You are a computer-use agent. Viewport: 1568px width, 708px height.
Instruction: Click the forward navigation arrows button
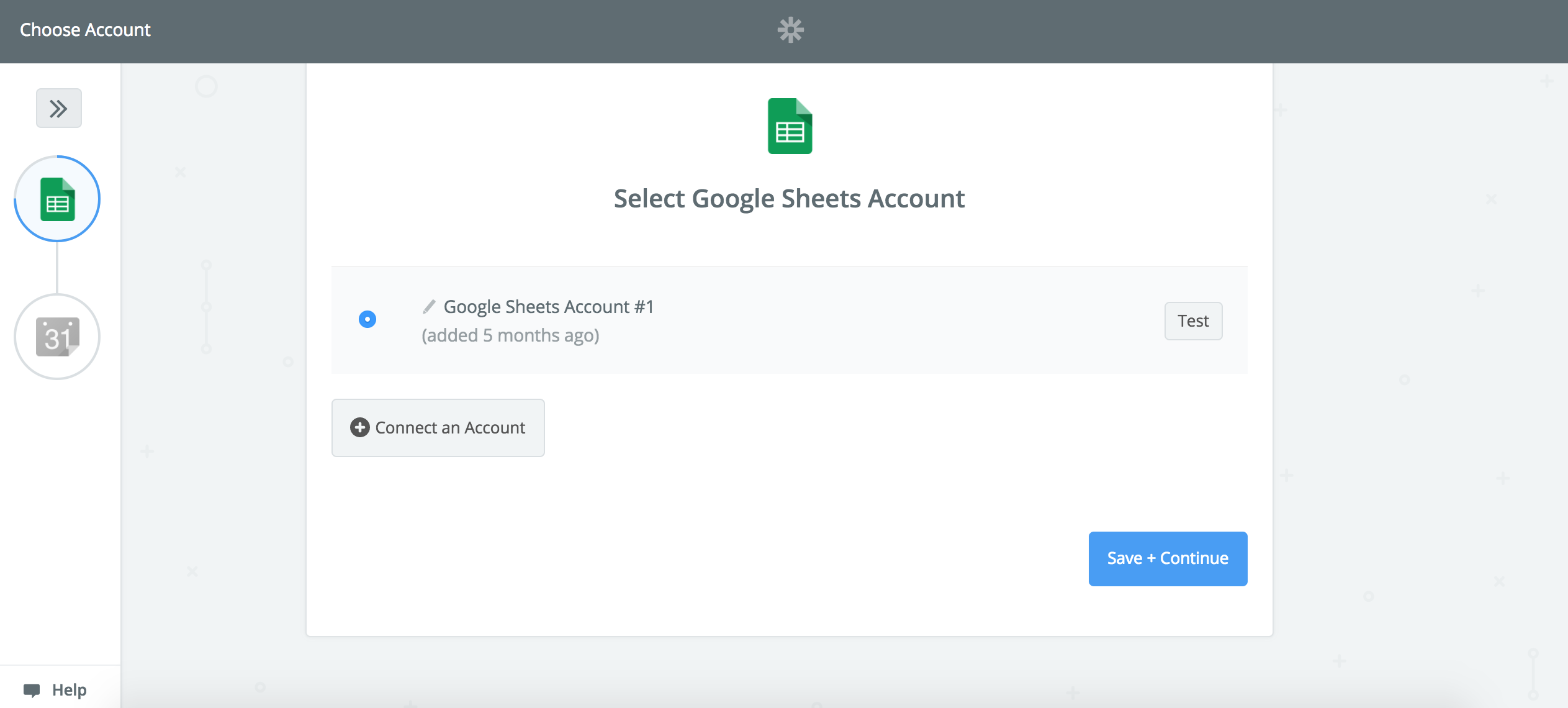click(58, 108)
